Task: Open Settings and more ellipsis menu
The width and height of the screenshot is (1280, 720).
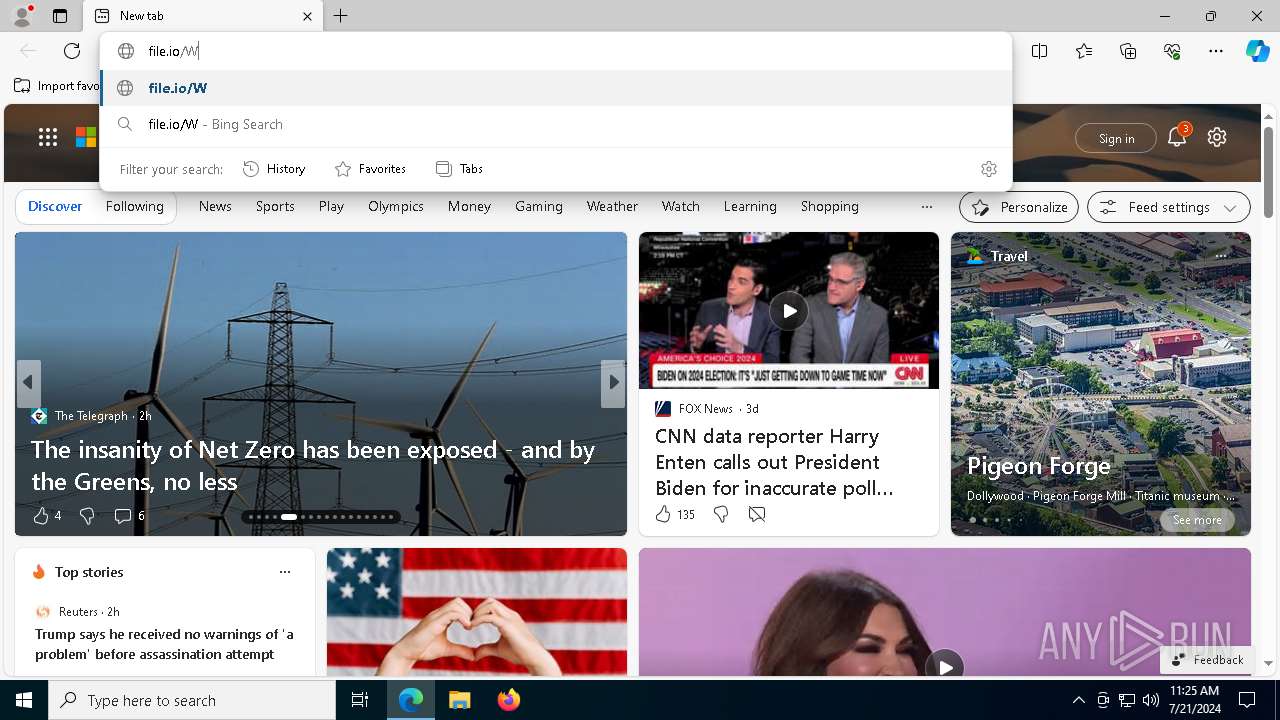Action: (x=1216, y=51)
